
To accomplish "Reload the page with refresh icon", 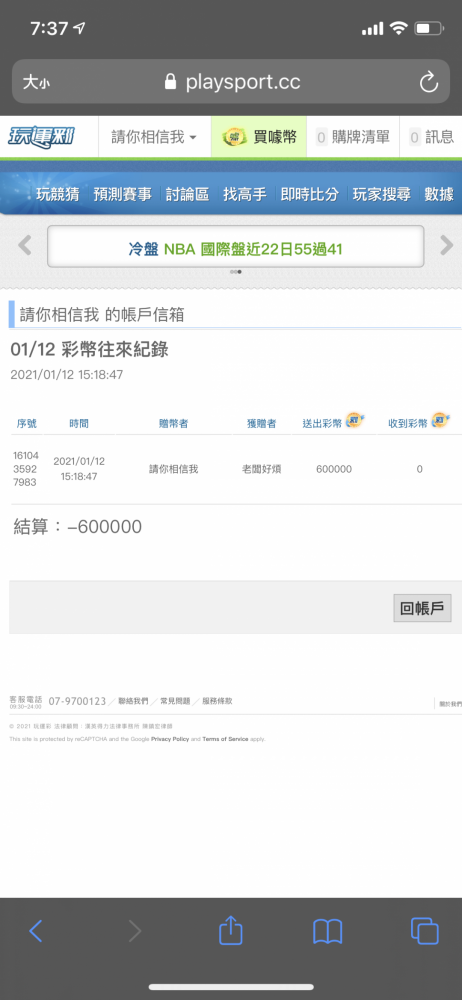I will 428,82.
